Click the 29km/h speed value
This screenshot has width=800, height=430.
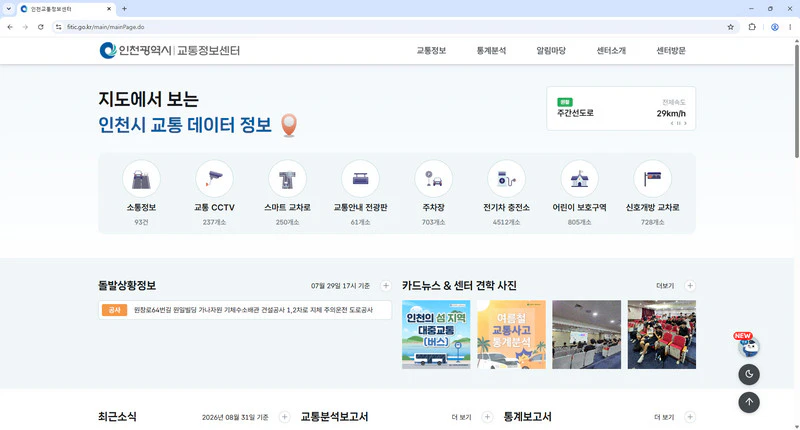click(x=671, y=113)
